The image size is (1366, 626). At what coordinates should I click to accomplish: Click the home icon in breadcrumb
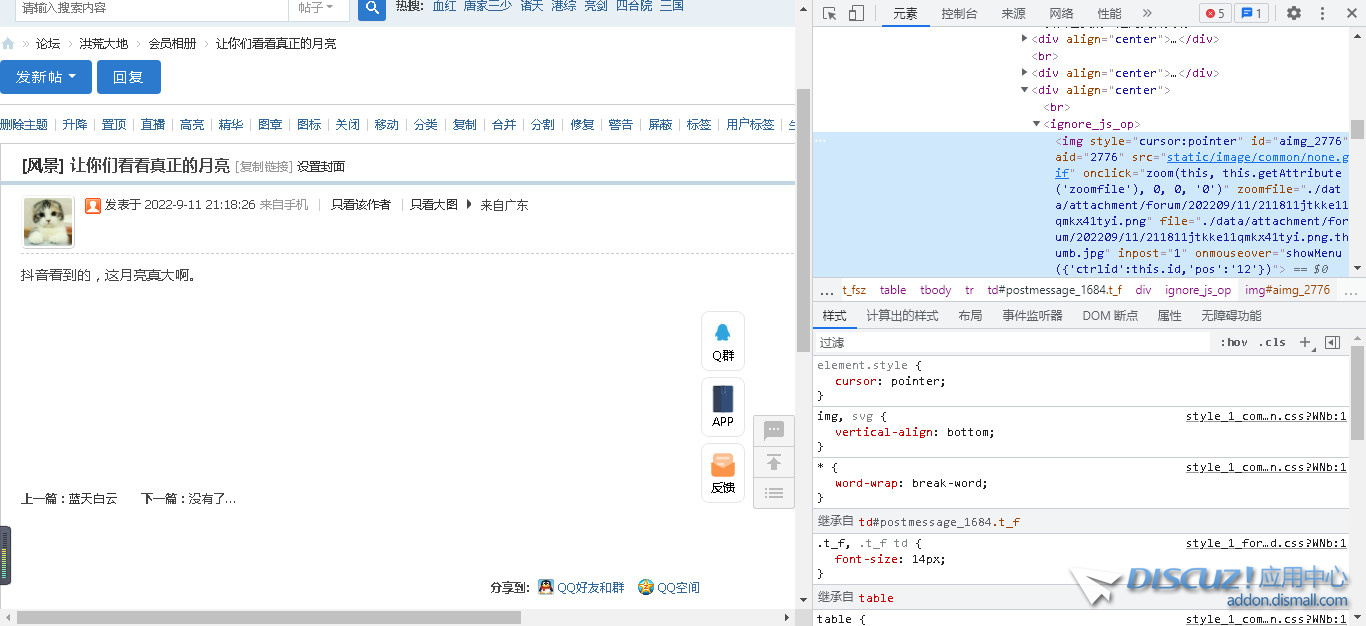[9, 44]
